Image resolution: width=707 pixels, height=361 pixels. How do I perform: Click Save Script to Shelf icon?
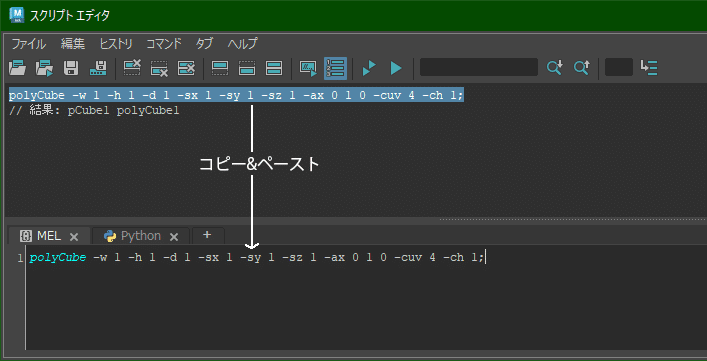point(98,68)
